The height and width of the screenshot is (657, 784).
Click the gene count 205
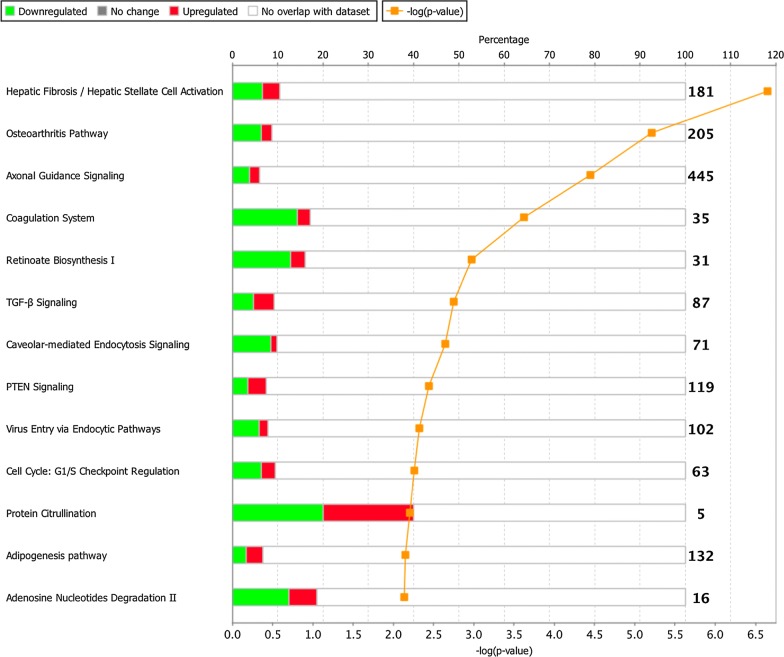pyautogui.click(x=700, y=134)
